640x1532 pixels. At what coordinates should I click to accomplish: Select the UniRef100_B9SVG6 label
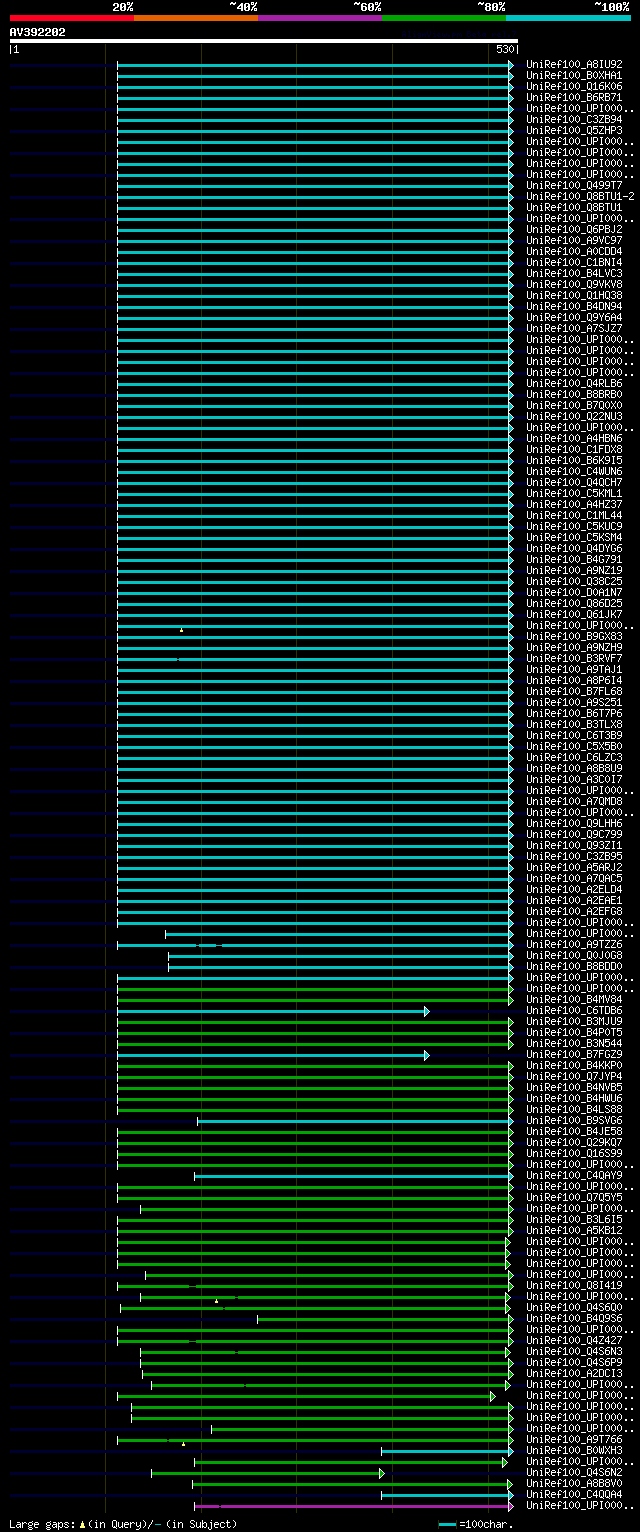coord(574,1120)
